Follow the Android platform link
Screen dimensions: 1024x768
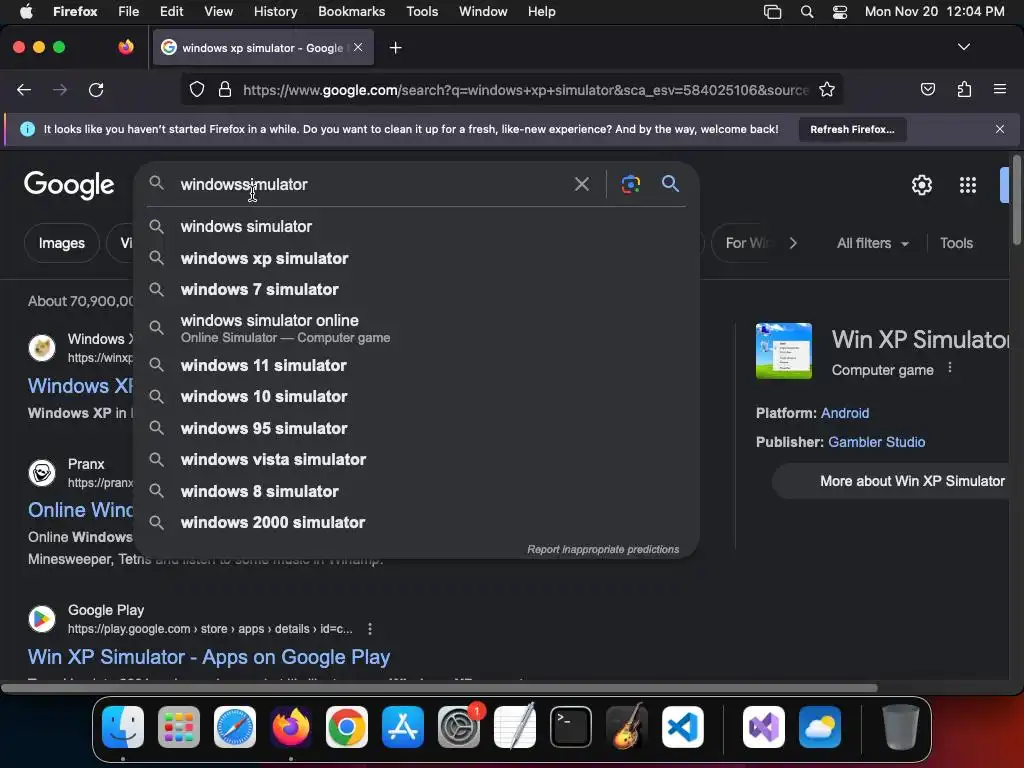[x=844, y=413]
